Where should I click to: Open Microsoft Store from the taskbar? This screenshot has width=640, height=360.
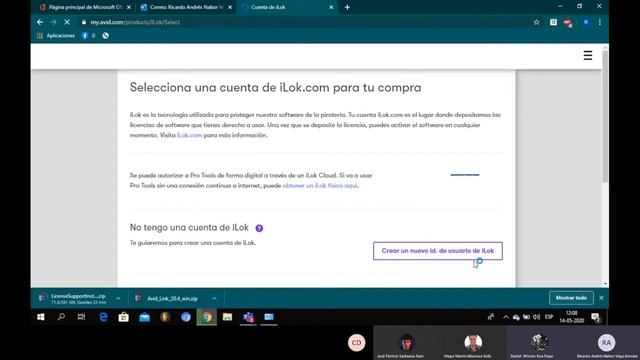[124, 317]
